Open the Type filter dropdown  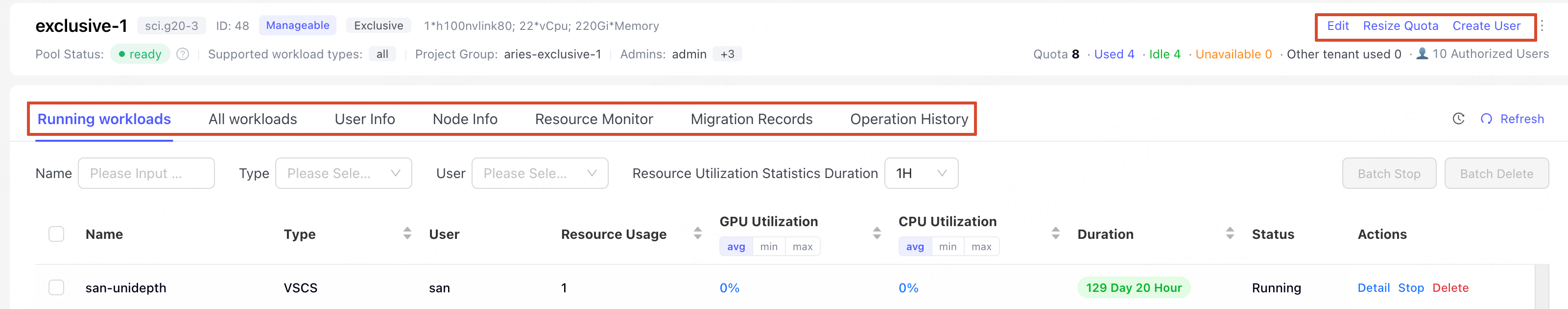(343, 174)
